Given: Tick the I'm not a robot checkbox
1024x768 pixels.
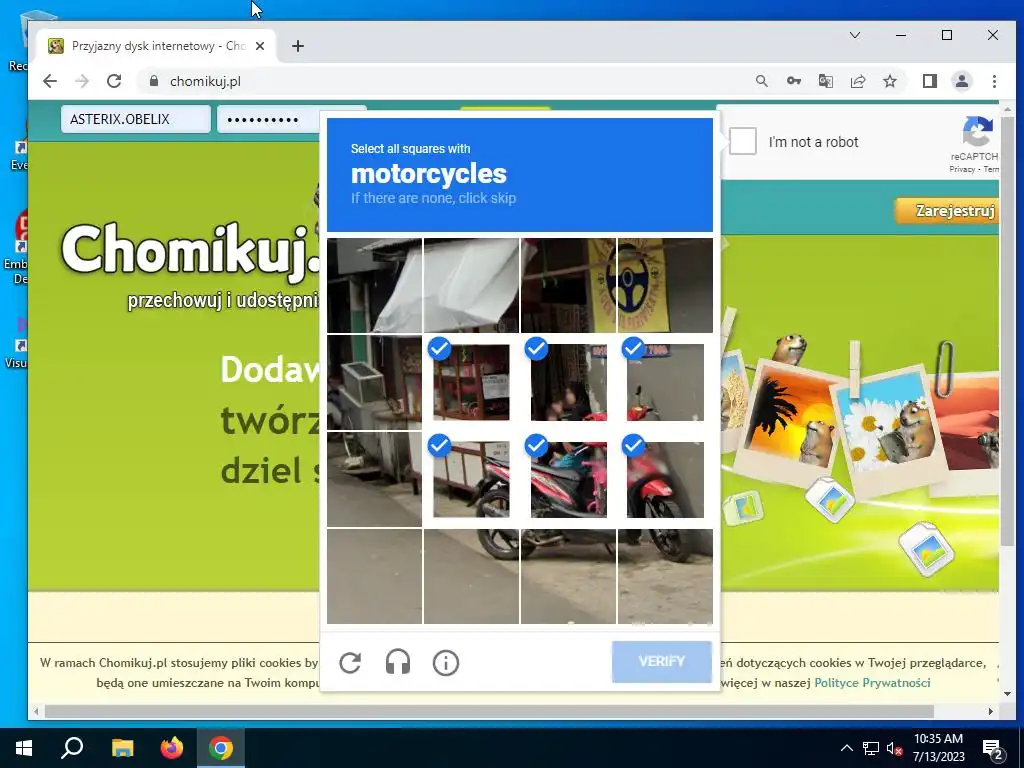Looking at the screenshot, I should coord(743,141).
